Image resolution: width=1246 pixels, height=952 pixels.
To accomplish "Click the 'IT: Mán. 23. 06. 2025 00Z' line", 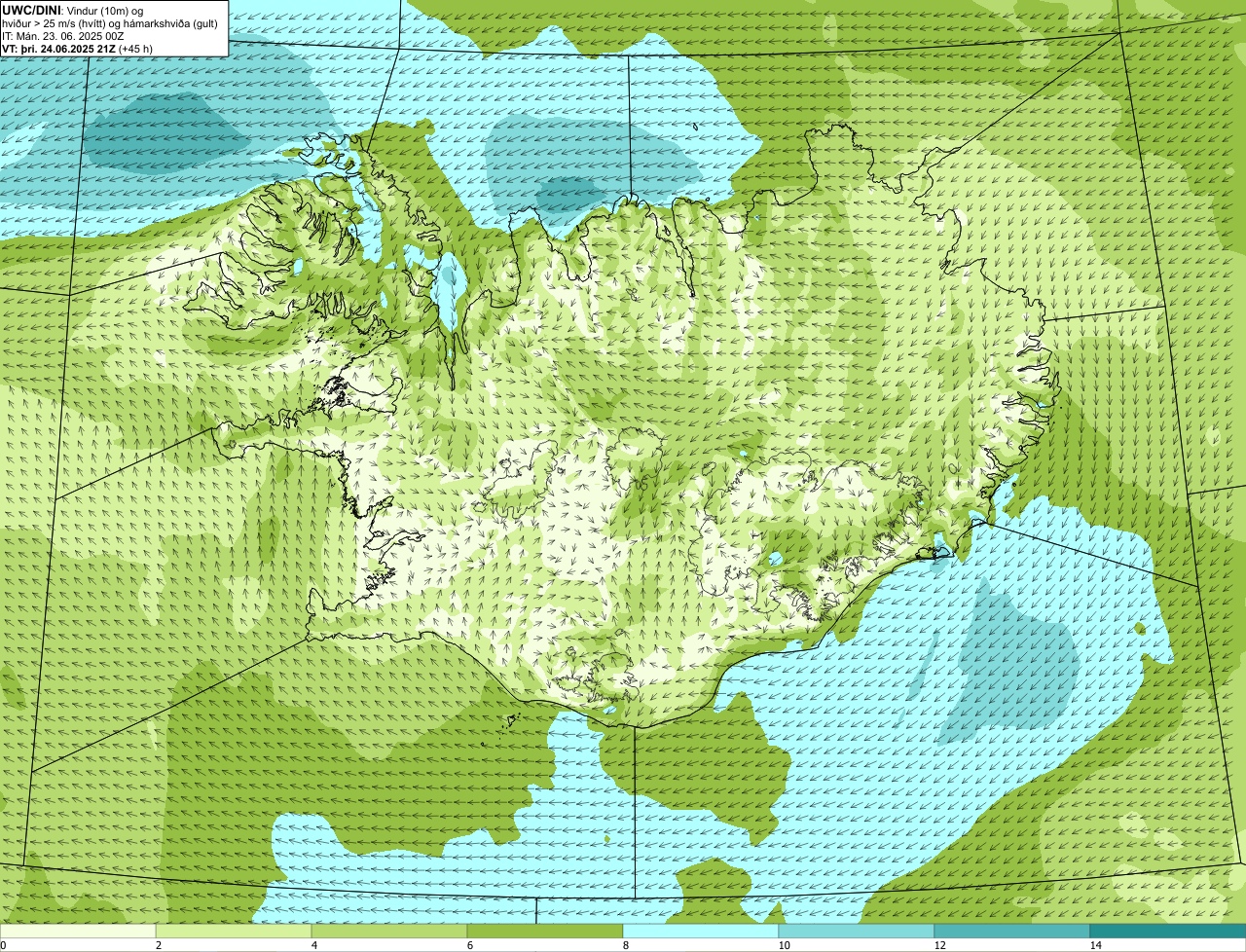I will click(63, 35).
